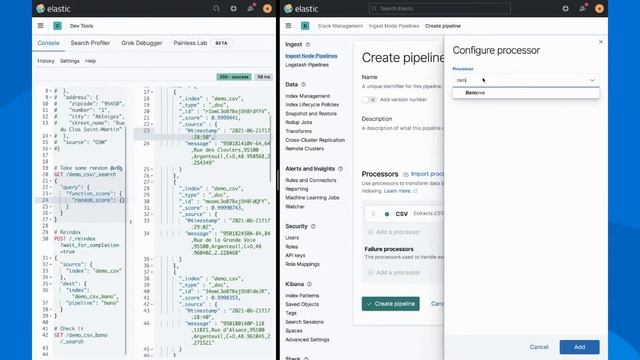Screen dimensions: 640x360
Task: Open Snapshot and Restore link
Action: pyautogui.click(x=311, y=113)
